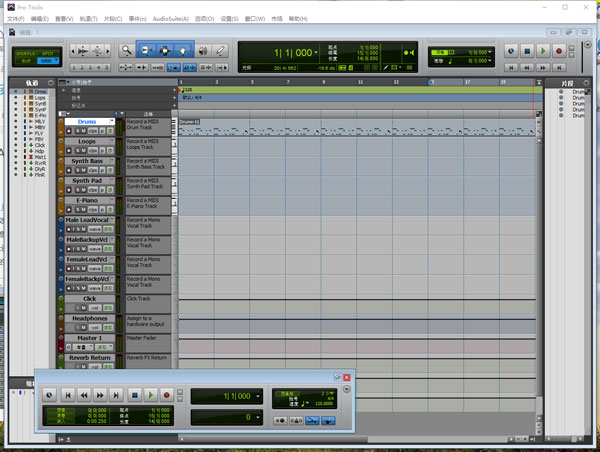Click Return to Zero in floating transport
Screen dimensions: 600x452
click(69, 396)
